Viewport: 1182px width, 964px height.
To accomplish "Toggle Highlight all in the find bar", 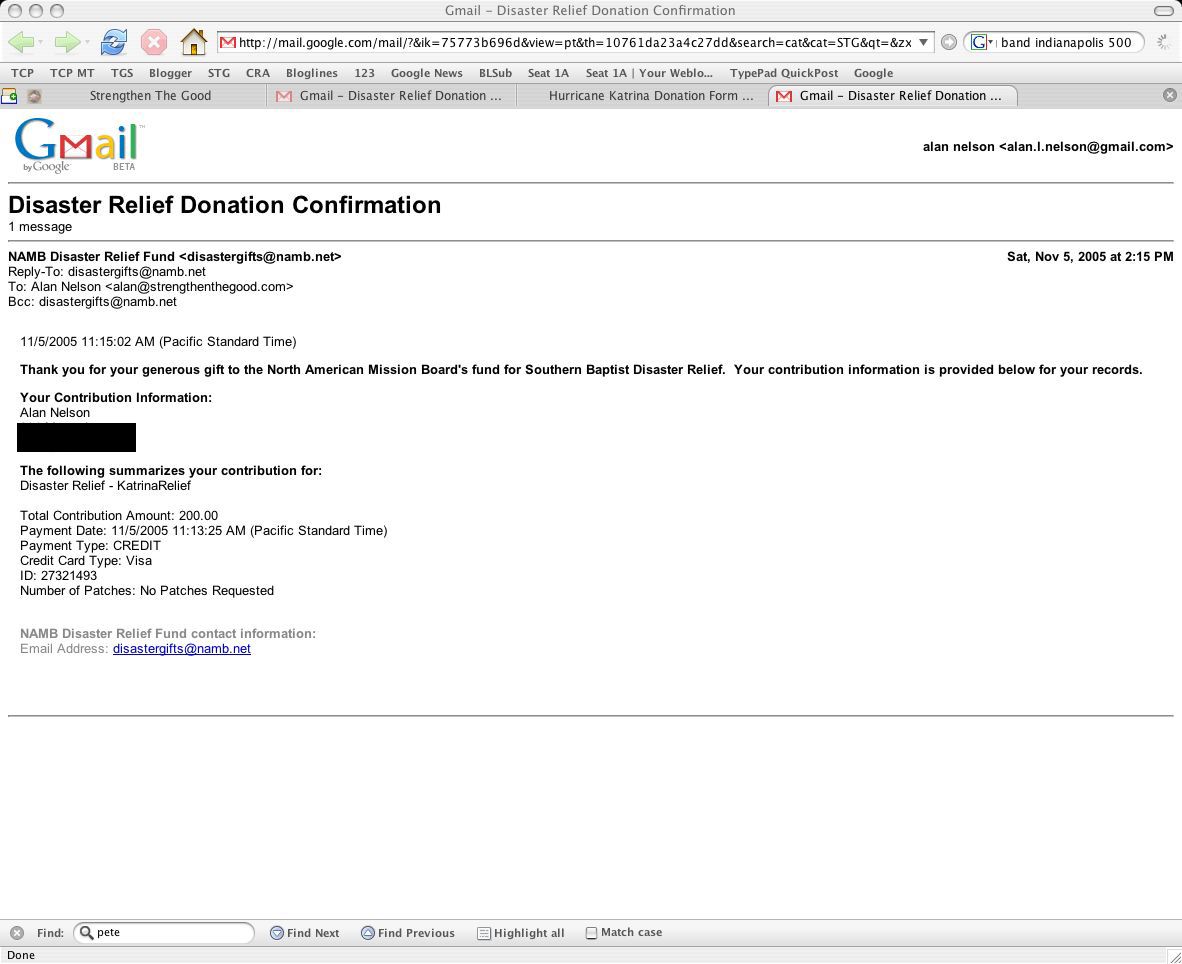I will pos(520,933).
